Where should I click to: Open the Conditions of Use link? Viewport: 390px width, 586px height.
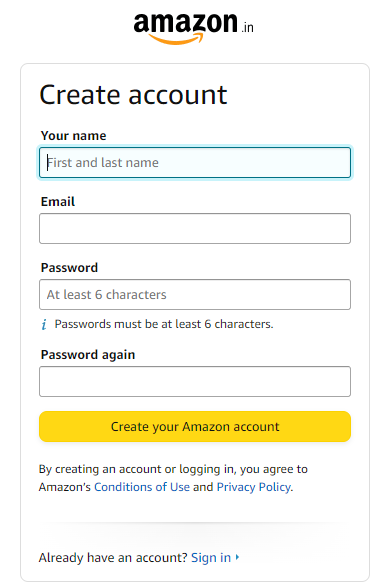tap(142, 487)
